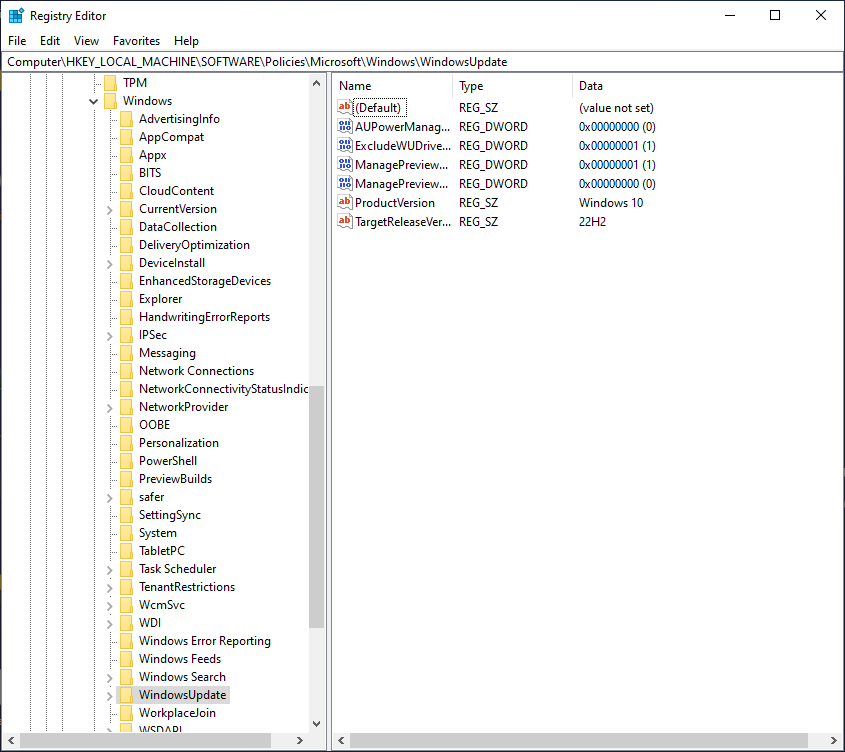The width and height of the screenshot is (845, 752).
Task: Collapse the Windows key in tree
Action: coord(93,101)
